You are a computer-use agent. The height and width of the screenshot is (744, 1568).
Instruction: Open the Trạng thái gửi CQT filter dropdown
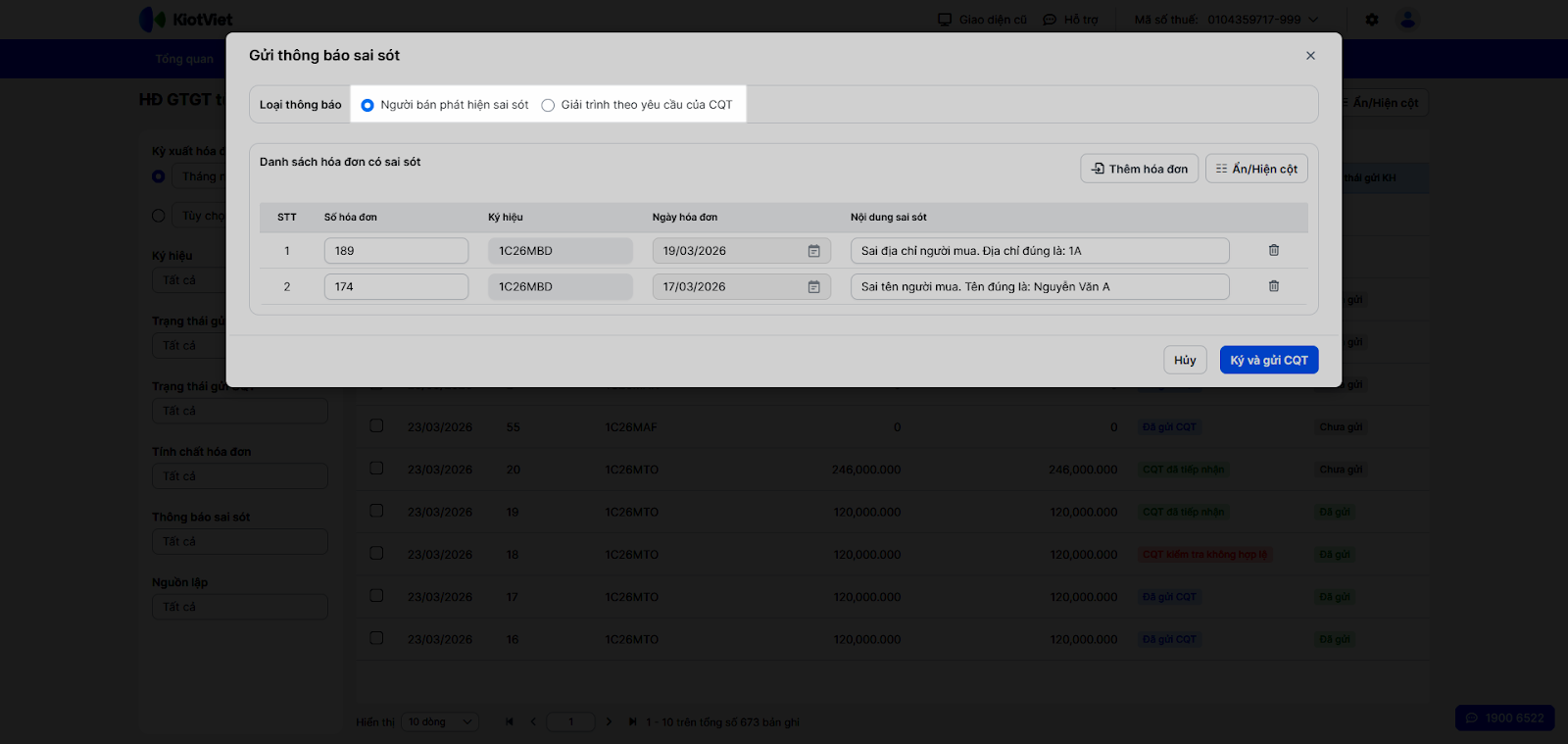click(240, 412)
